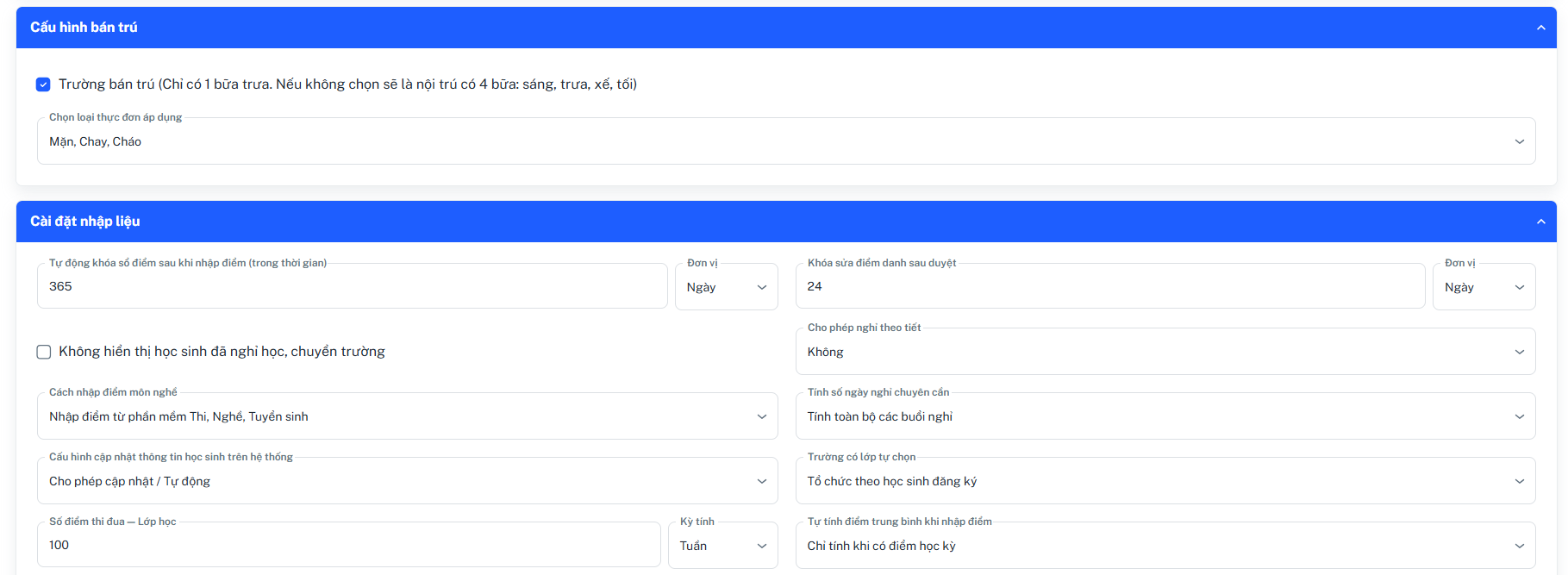Open the Cho phép nghỉ theo tiết dropdown
This screenshot has width=1568, height=575.
1165,352
